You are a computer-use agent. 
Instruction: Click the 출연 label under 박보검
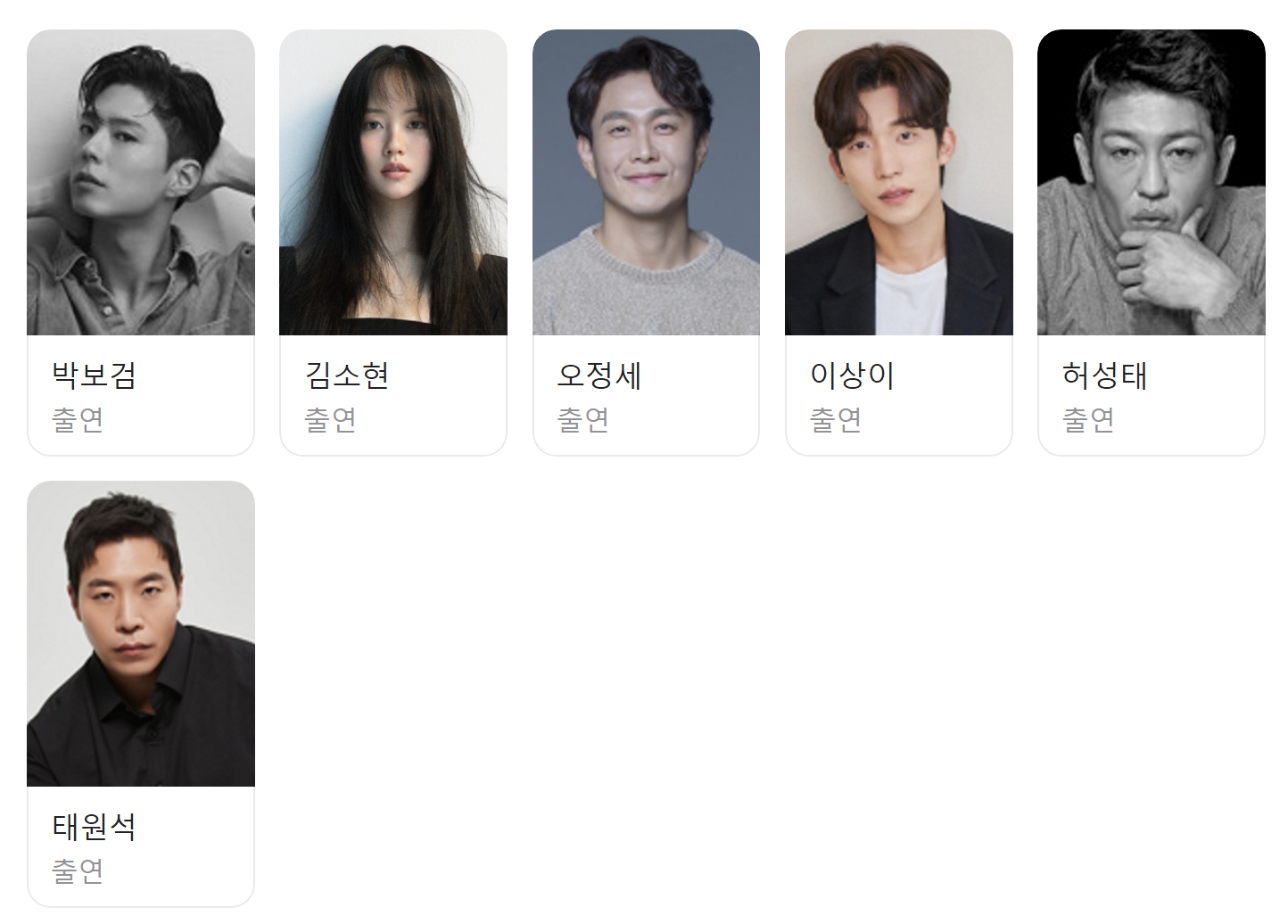coord(78,419)
